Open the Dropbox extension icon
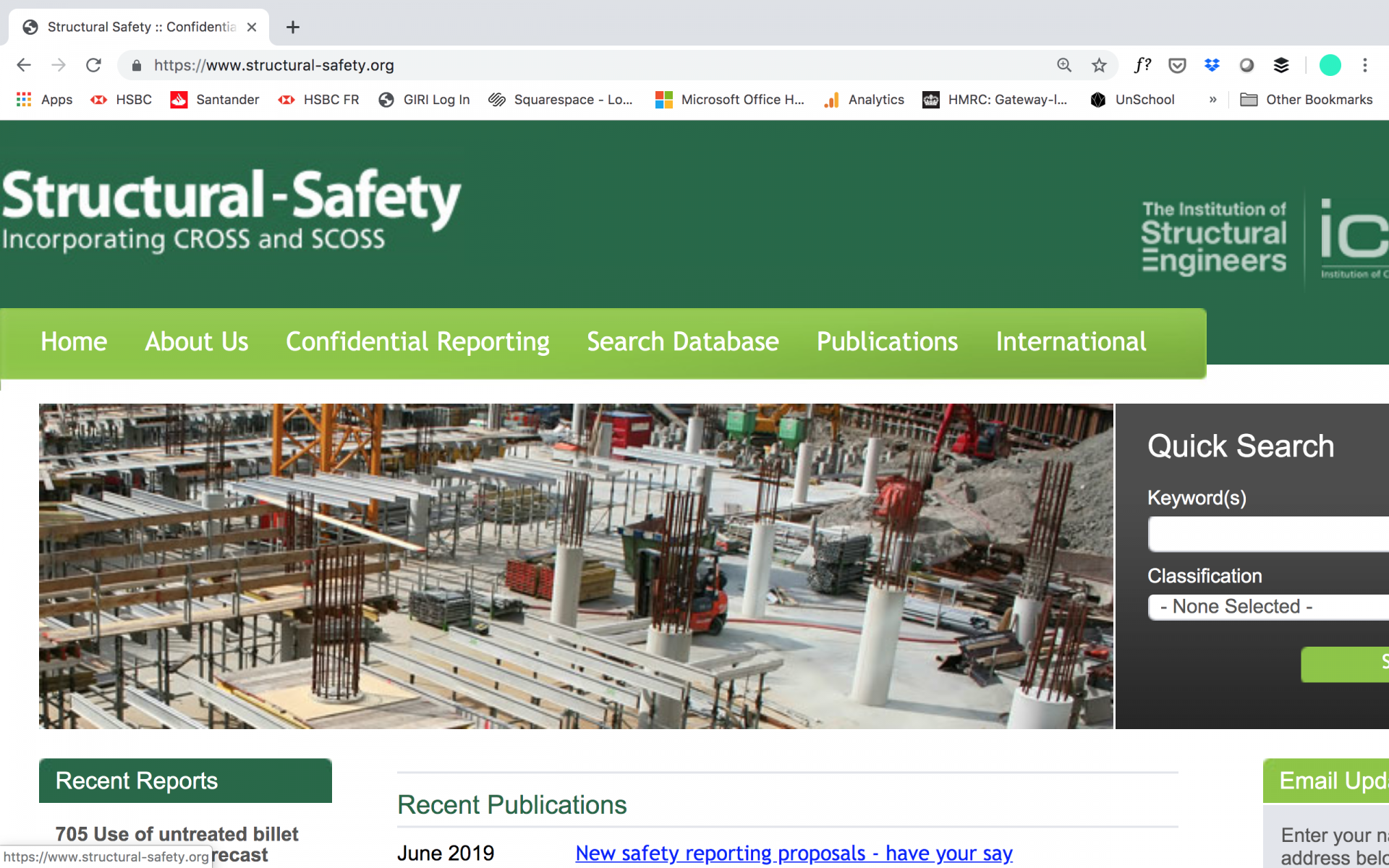This screenshot has width=1389, height=868. click(x=1212, y=65)
